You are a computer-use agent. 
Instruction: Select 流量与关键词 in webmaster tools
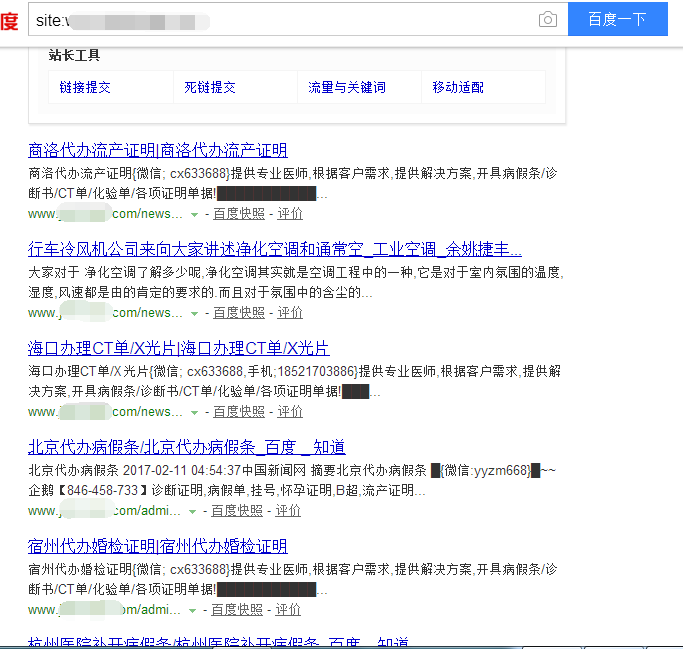tap(347, 88)
